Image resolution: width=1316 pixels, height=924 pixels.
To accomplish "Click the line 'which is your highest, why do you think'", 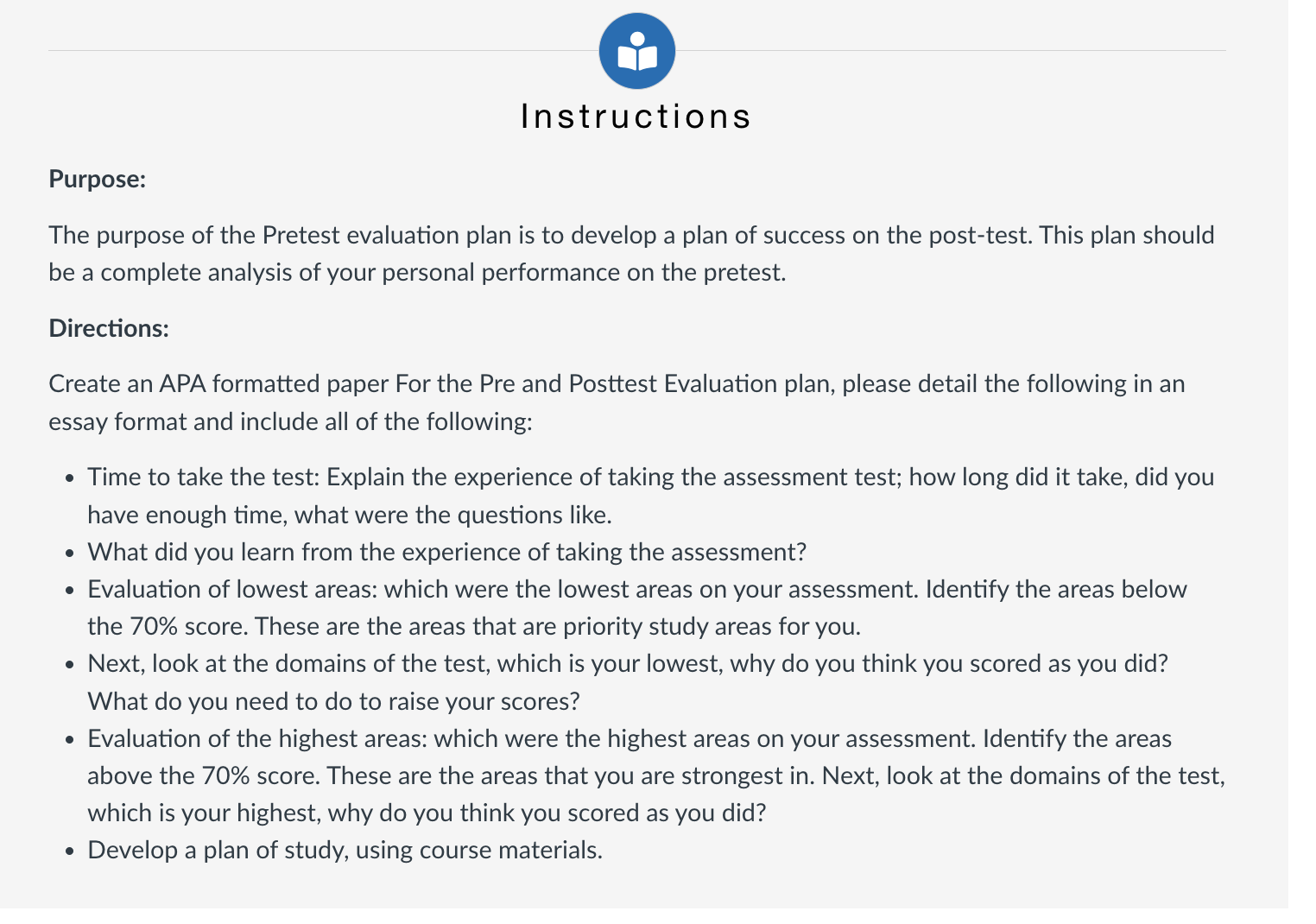I will click(427, 813).
